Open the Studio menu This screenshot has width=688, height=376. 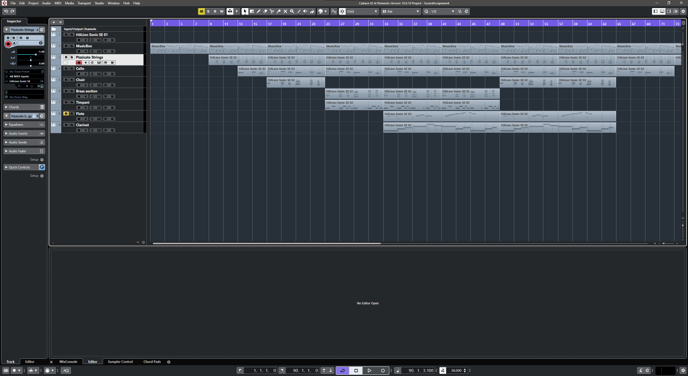[99, 3]
